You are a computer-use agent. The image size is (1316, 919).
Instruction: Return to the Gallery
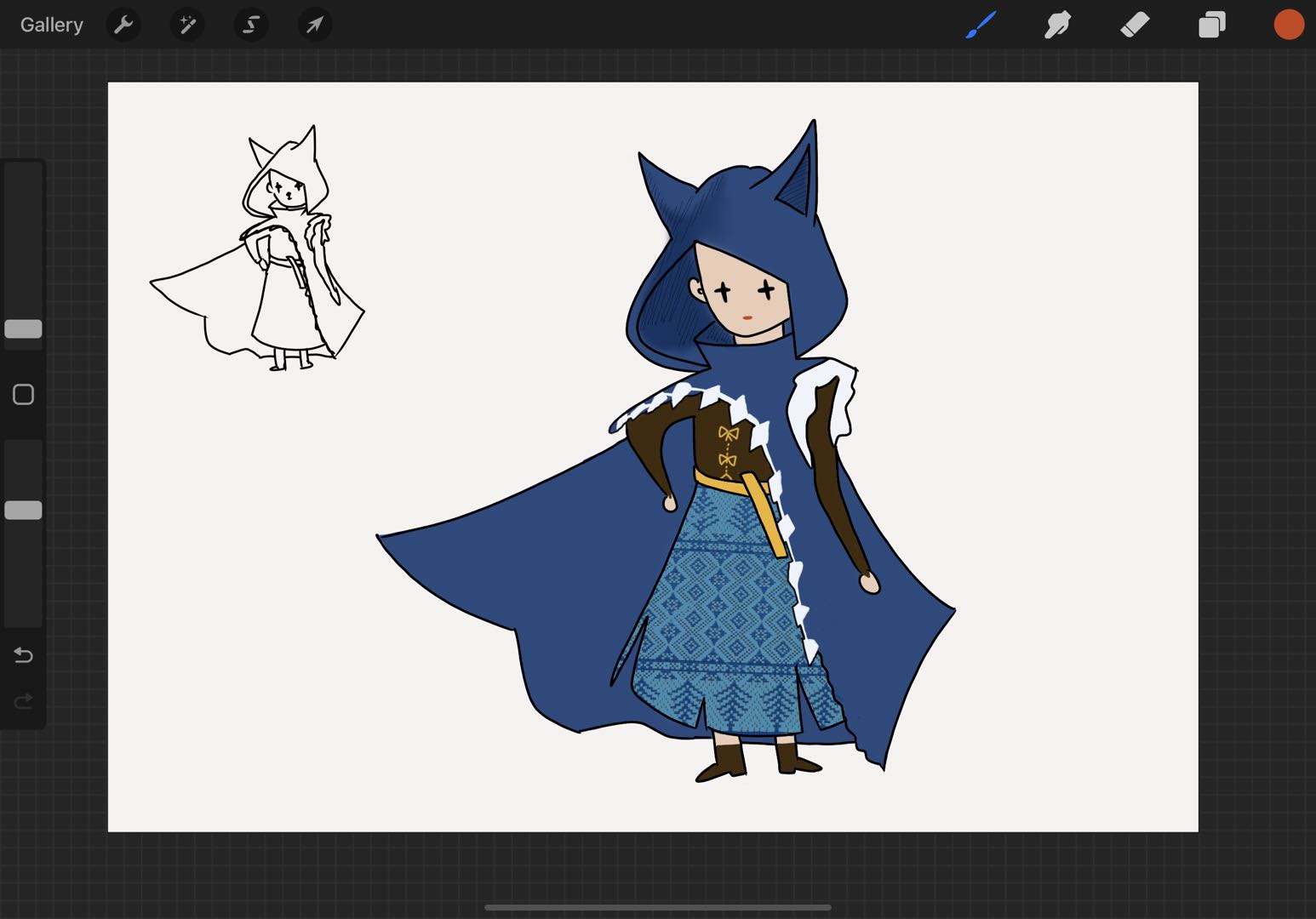click(52, 25)
